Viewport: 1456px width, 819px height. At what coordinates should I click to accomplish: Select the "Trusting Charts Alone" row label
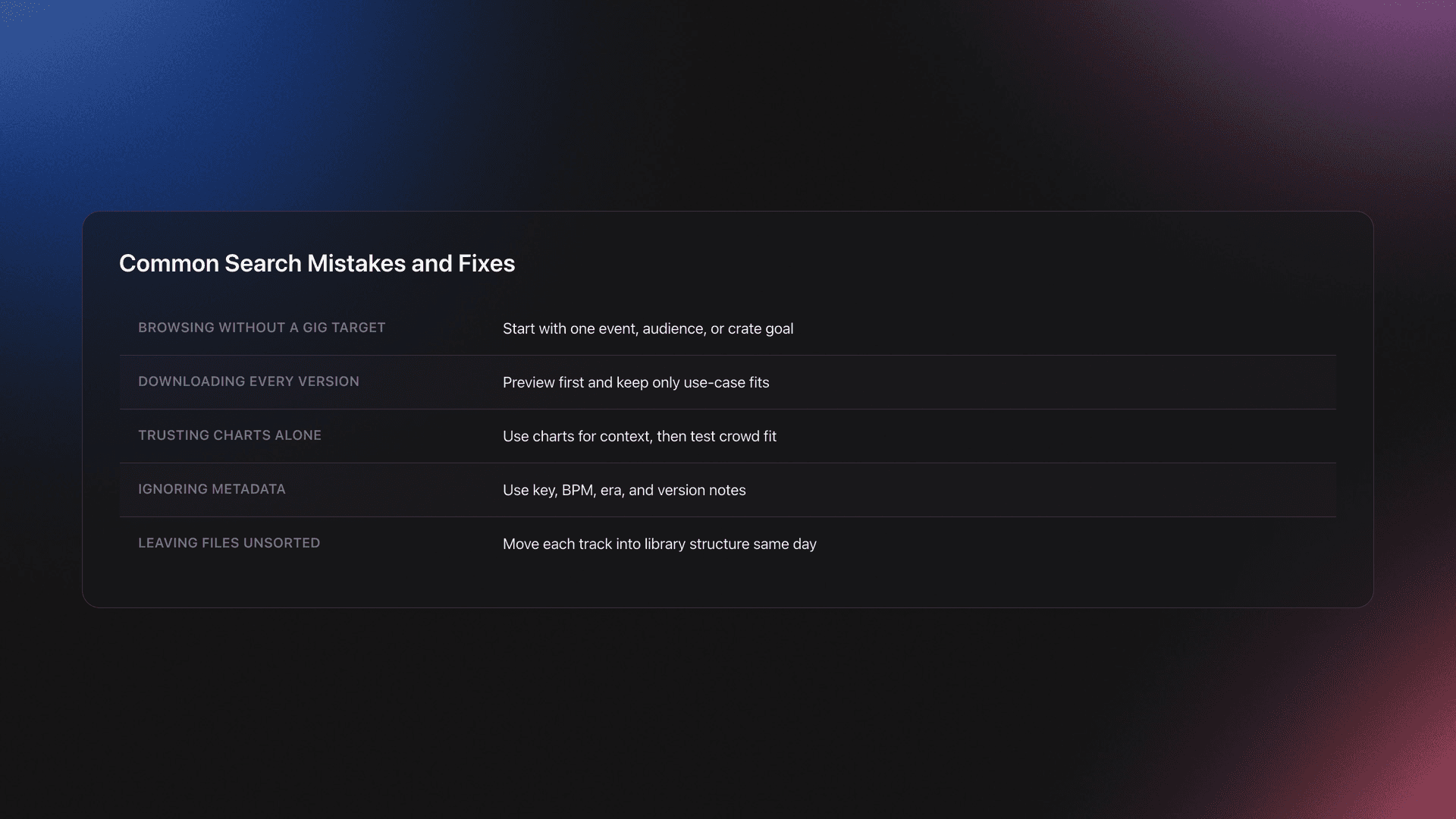pos(230,435)
